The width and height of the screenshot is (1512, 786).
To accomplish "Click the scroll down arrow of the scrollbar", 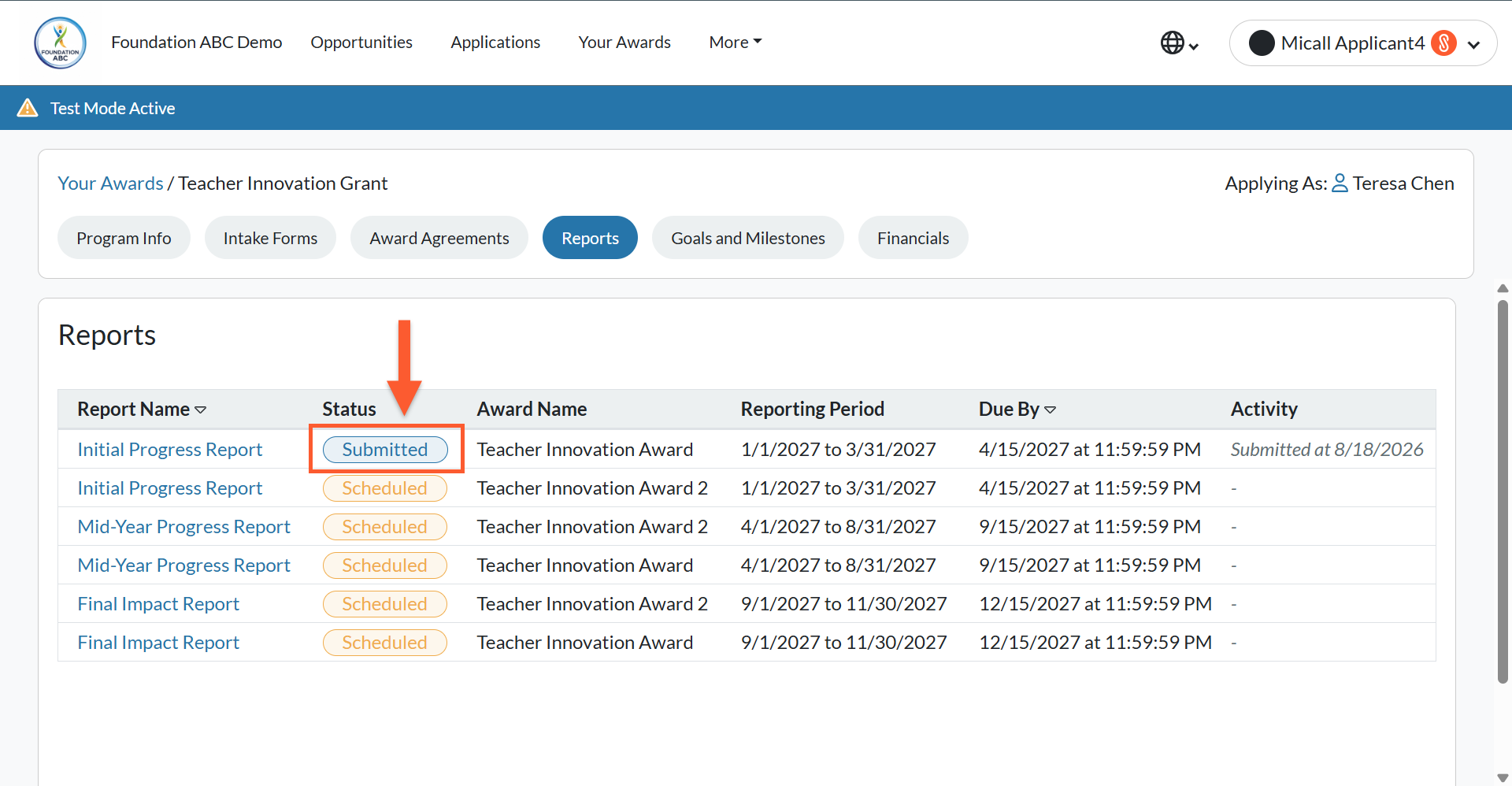I will coord(1503,778).
